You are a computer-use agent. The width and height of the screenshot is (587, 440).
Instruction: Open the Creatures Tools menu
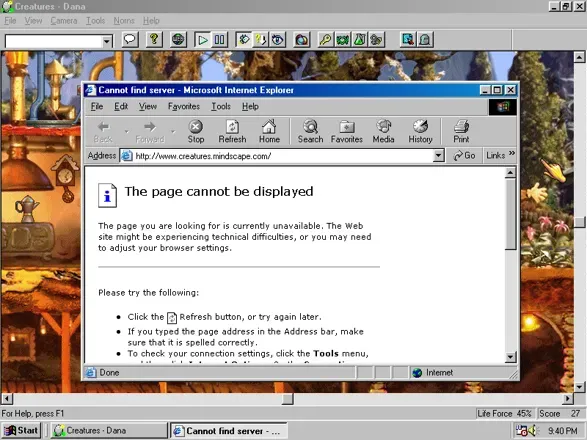95,21
